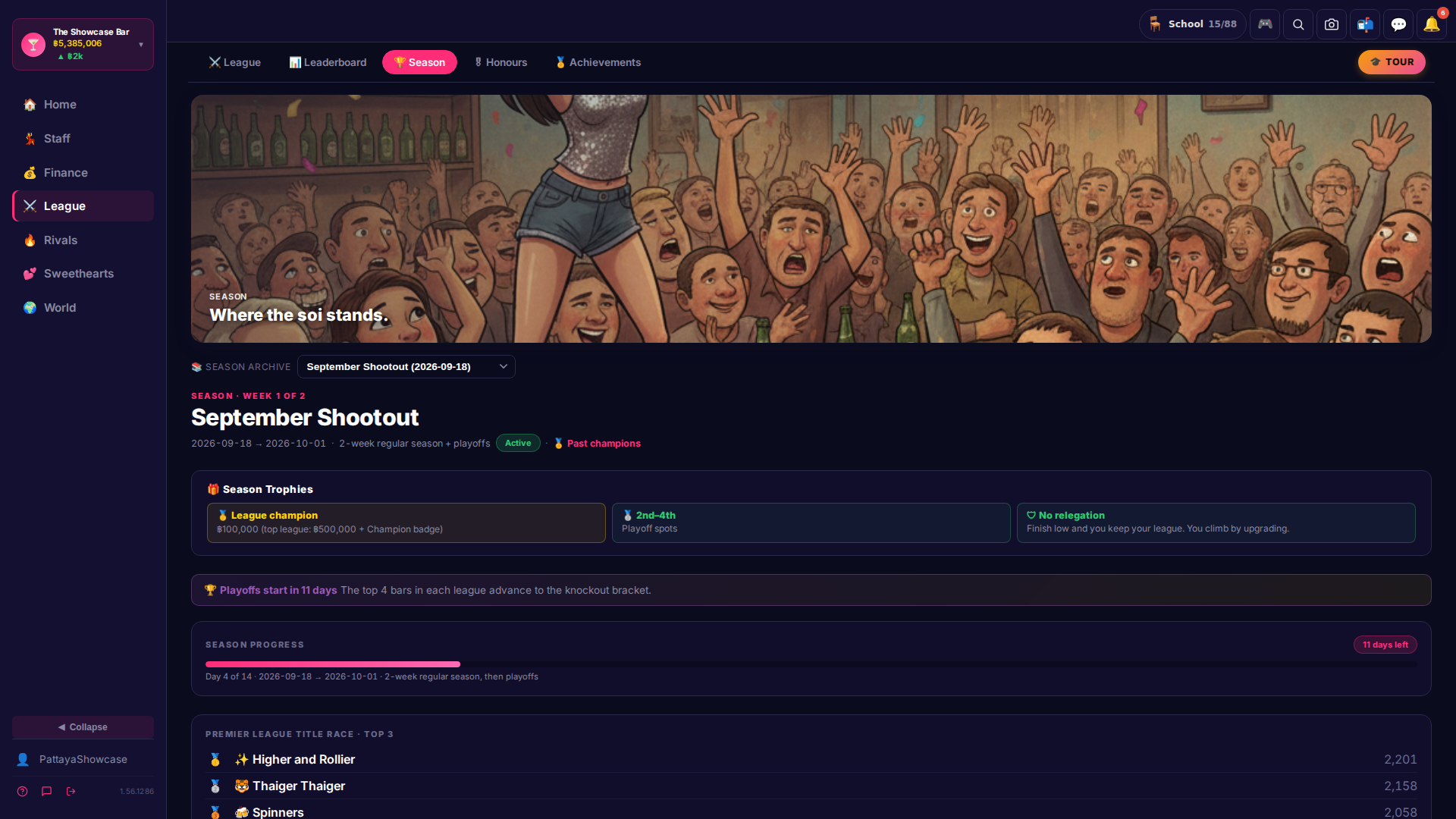Click the Season Trophies gift icon
Image resolution: width=1456 pixels, height=819 pixels.
(213, 489)
